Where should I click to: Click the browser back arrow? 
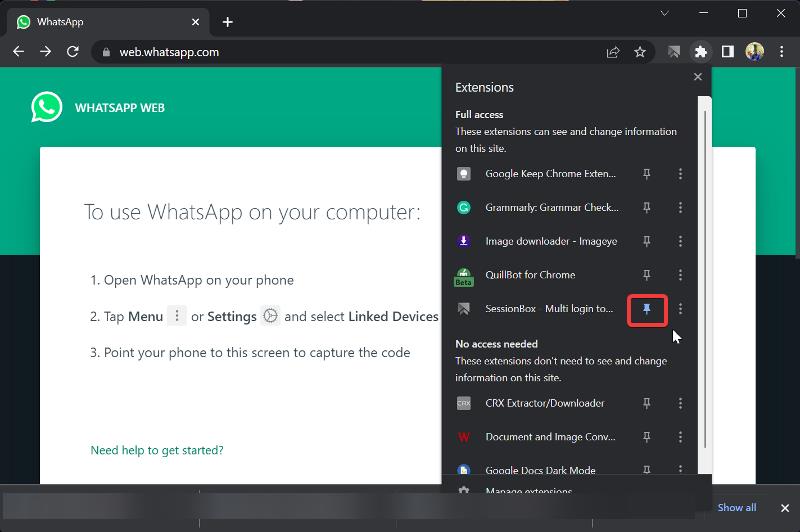pyautogui.click(x=18, y=52)
